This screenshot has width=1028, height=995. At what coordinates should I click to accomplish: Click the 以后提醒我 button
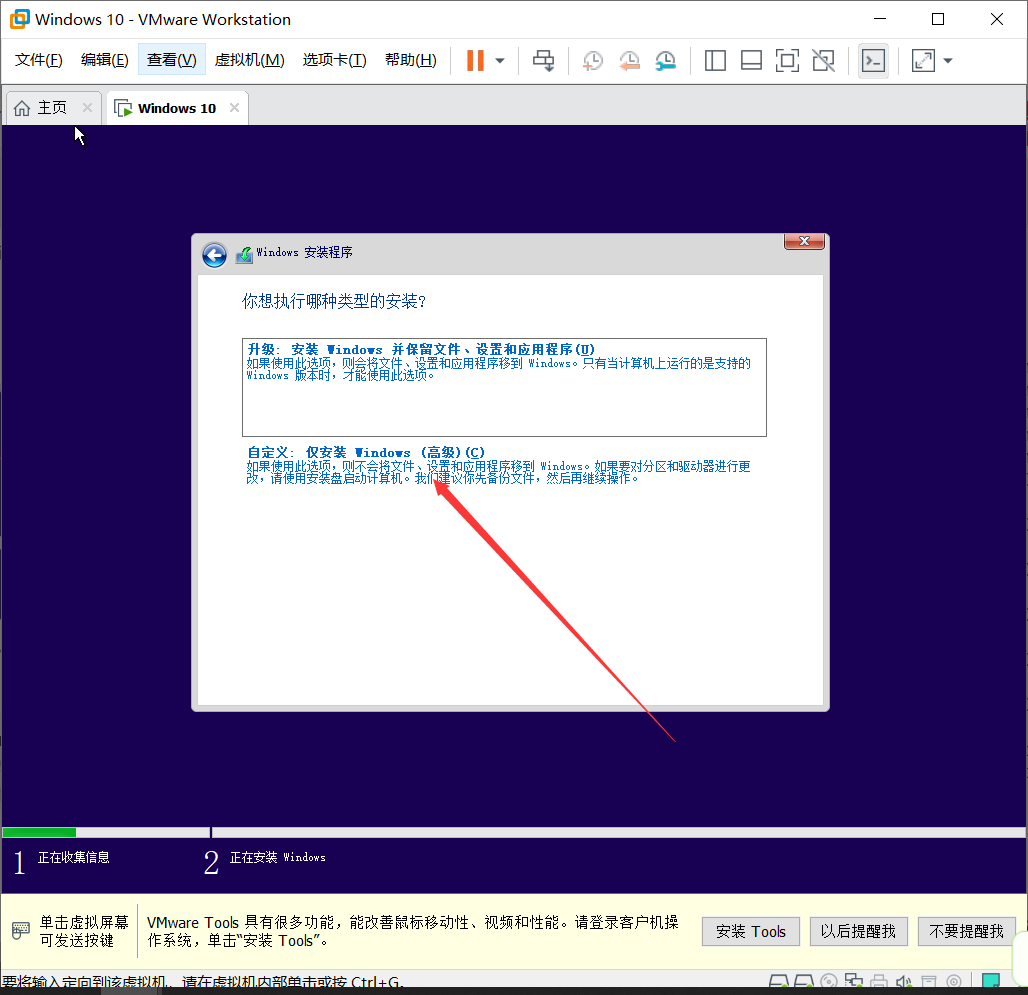point(858,931)
